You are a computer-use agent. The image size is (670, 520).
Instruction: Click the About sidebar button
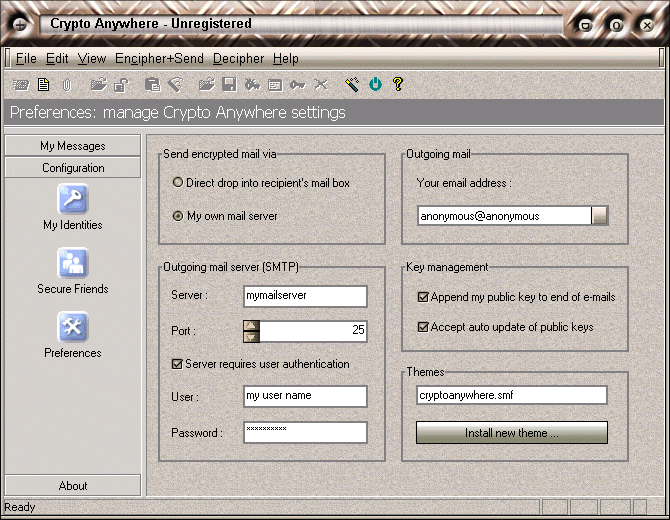tap(73, 485)
